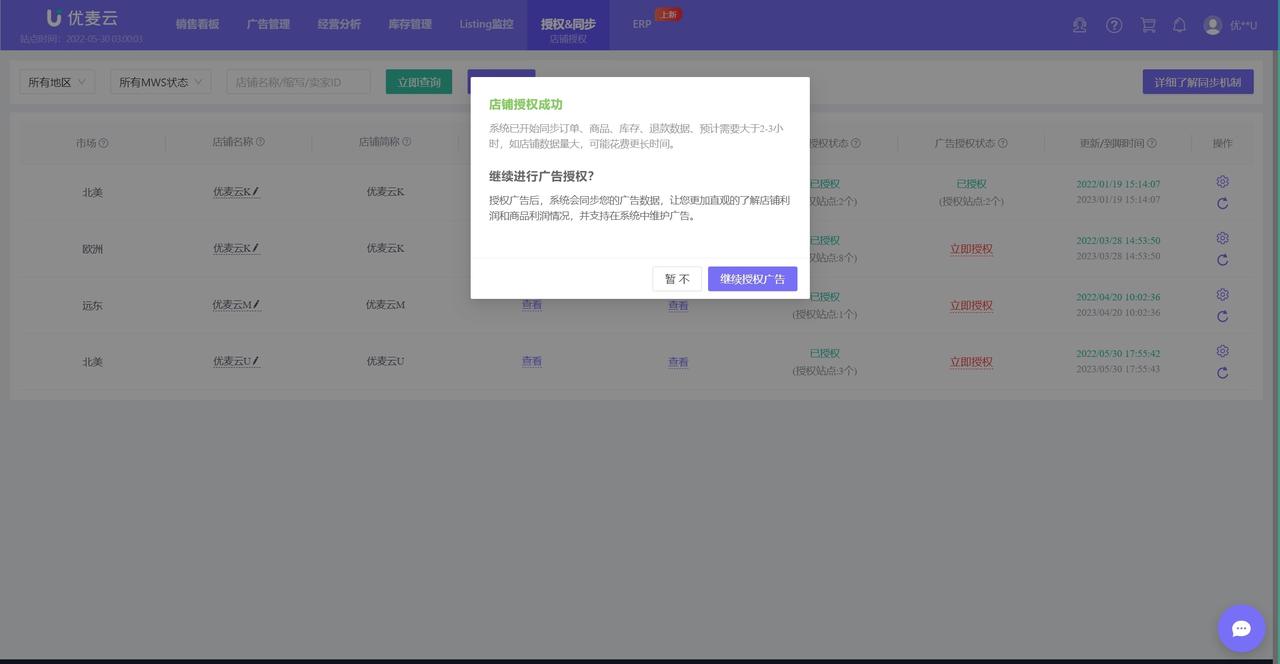Image resolution: width=1280 pixels, height=664 pixels.
Task: Click the customer service icon in the top bar
Action: coord(1080,25)
